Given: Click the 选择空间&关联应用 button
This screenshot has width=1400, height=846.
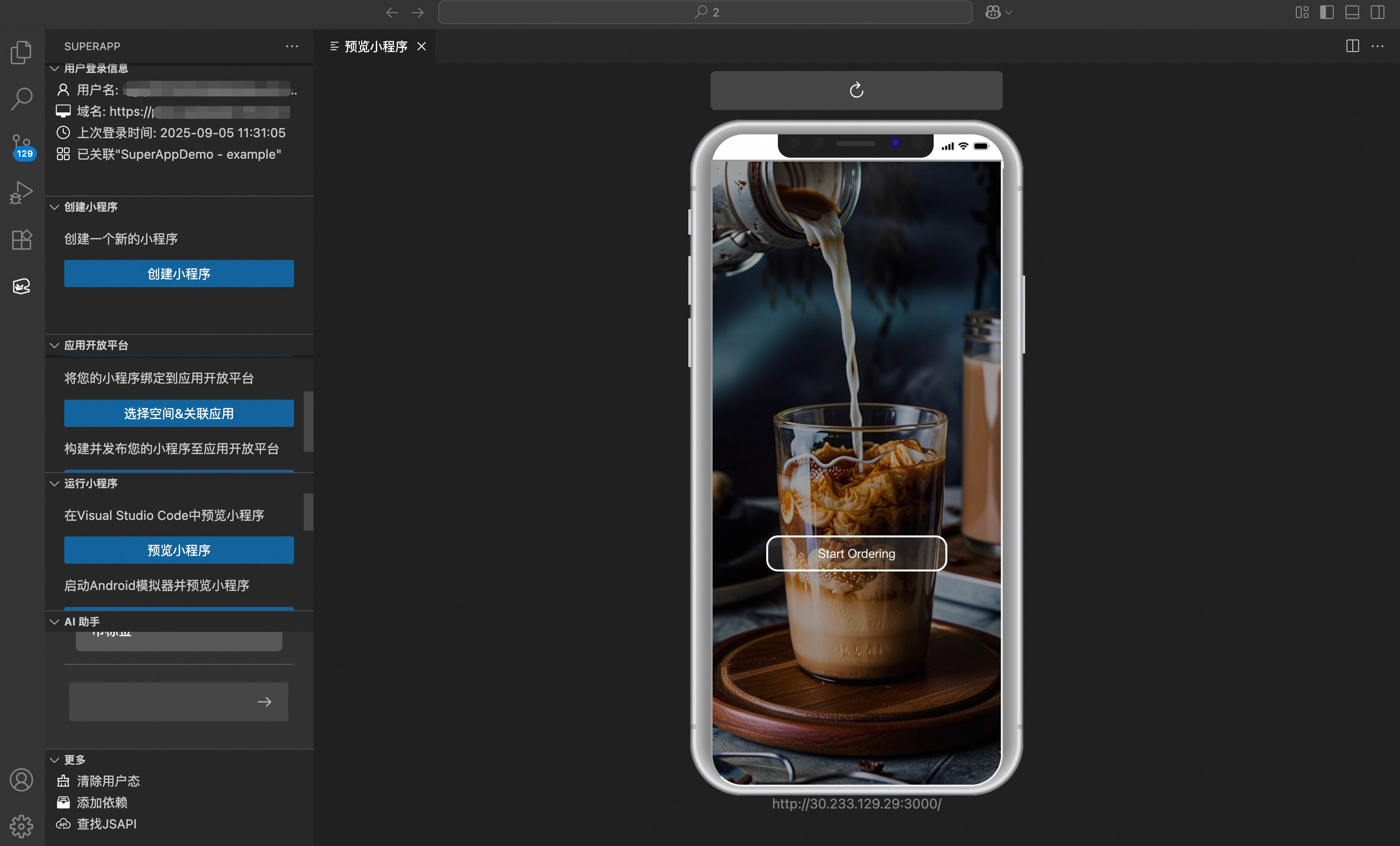Looking at the screenshot, I should pos(179,413).
